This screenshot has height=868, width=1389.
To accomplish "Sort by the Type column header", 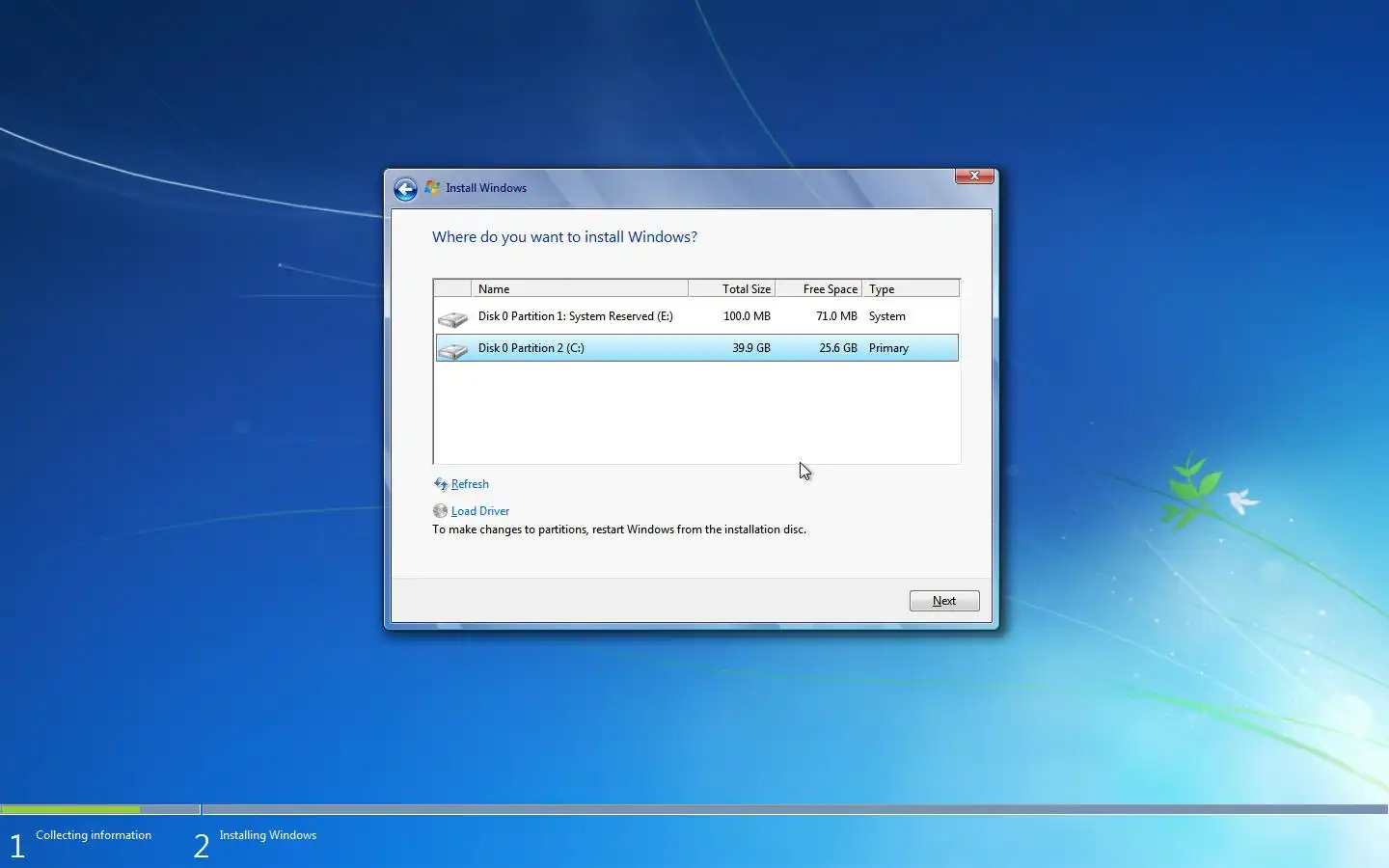I will (x=911, y=288).
